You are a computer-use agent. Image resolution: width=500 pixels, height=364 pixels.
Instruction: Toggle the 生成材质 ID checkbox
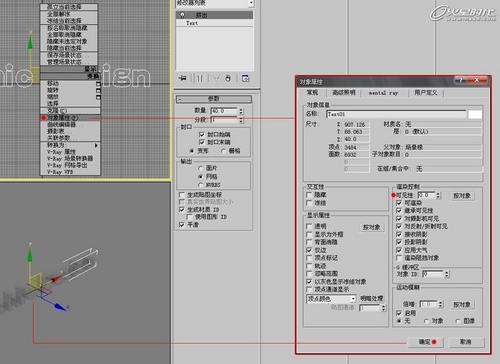pyautogui.click(x=182, y=209)
